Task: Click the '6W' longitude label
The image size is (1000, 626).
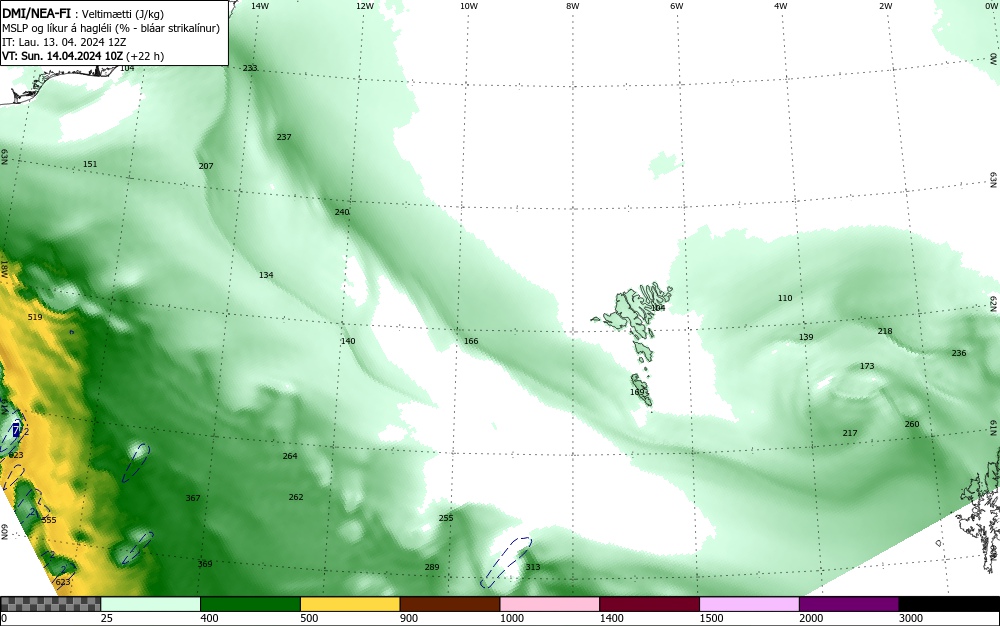Action: coord(677,6)
